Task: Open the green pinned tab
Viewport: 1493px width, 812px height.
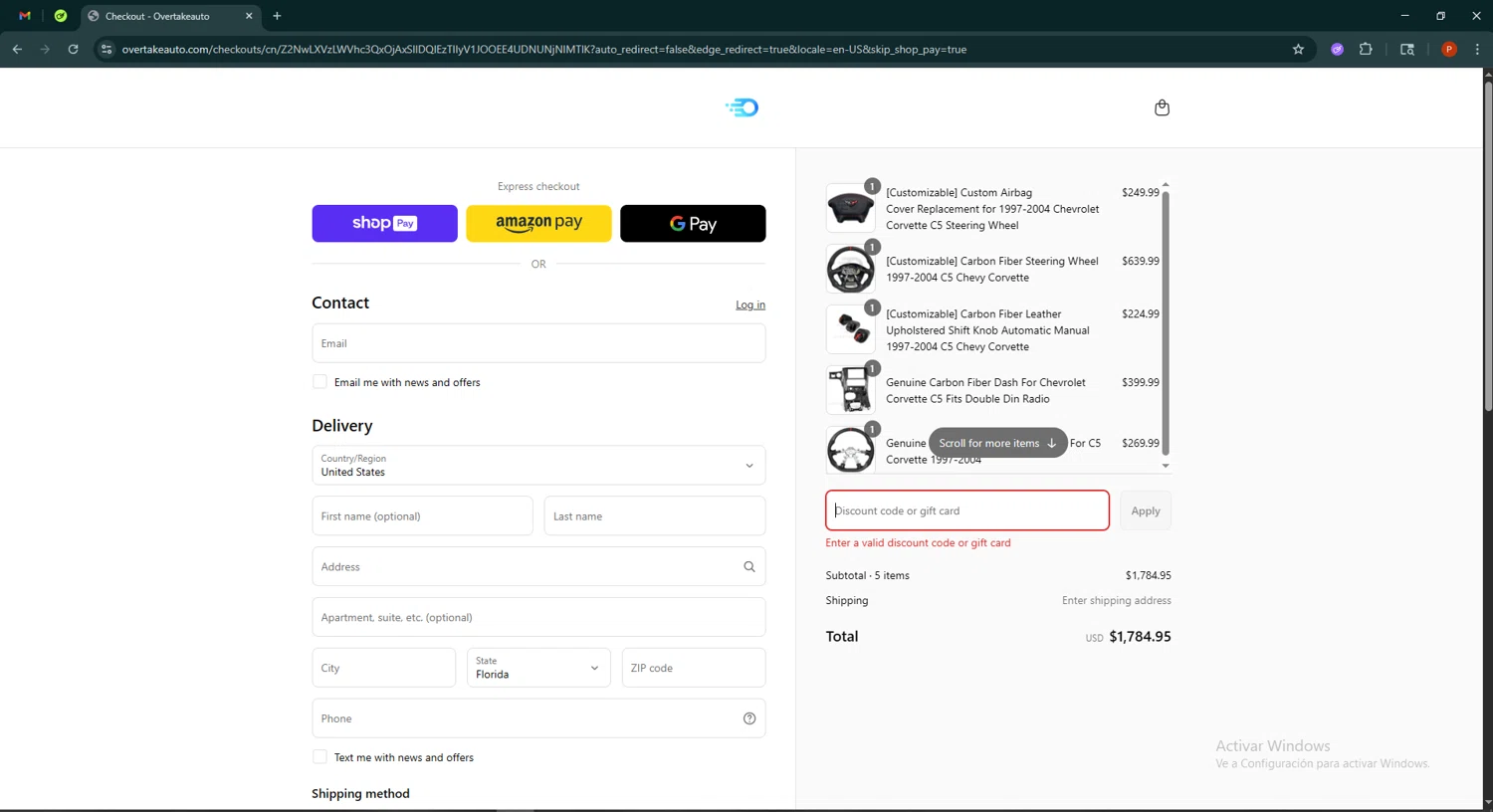Action: coord(61,16)
